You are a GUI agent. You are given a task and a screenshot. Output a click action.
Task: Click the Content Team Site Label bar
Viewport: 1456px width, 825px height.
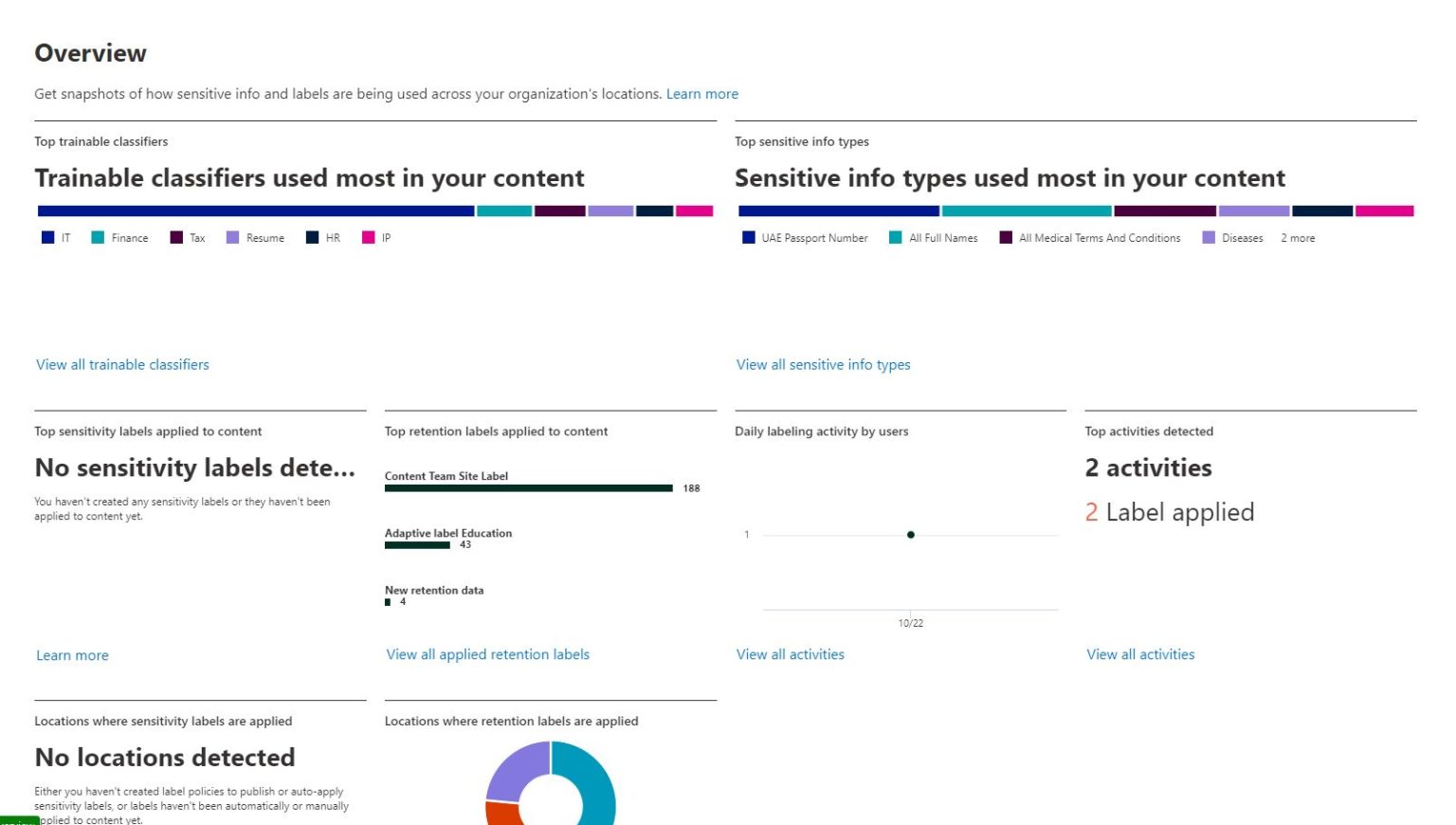click(527, 487)
